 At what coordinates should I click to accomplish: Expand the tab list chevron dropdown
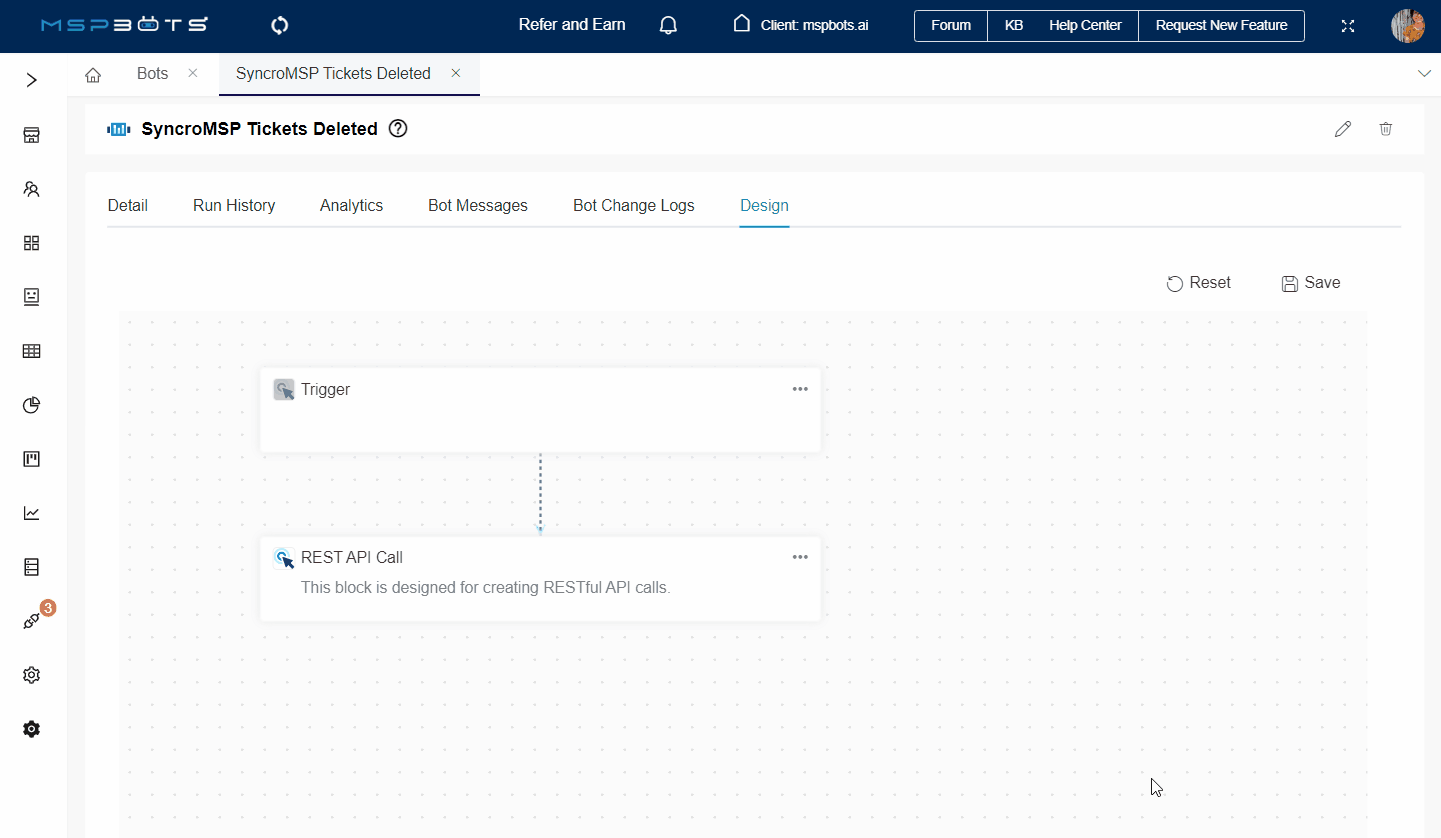1424,74
